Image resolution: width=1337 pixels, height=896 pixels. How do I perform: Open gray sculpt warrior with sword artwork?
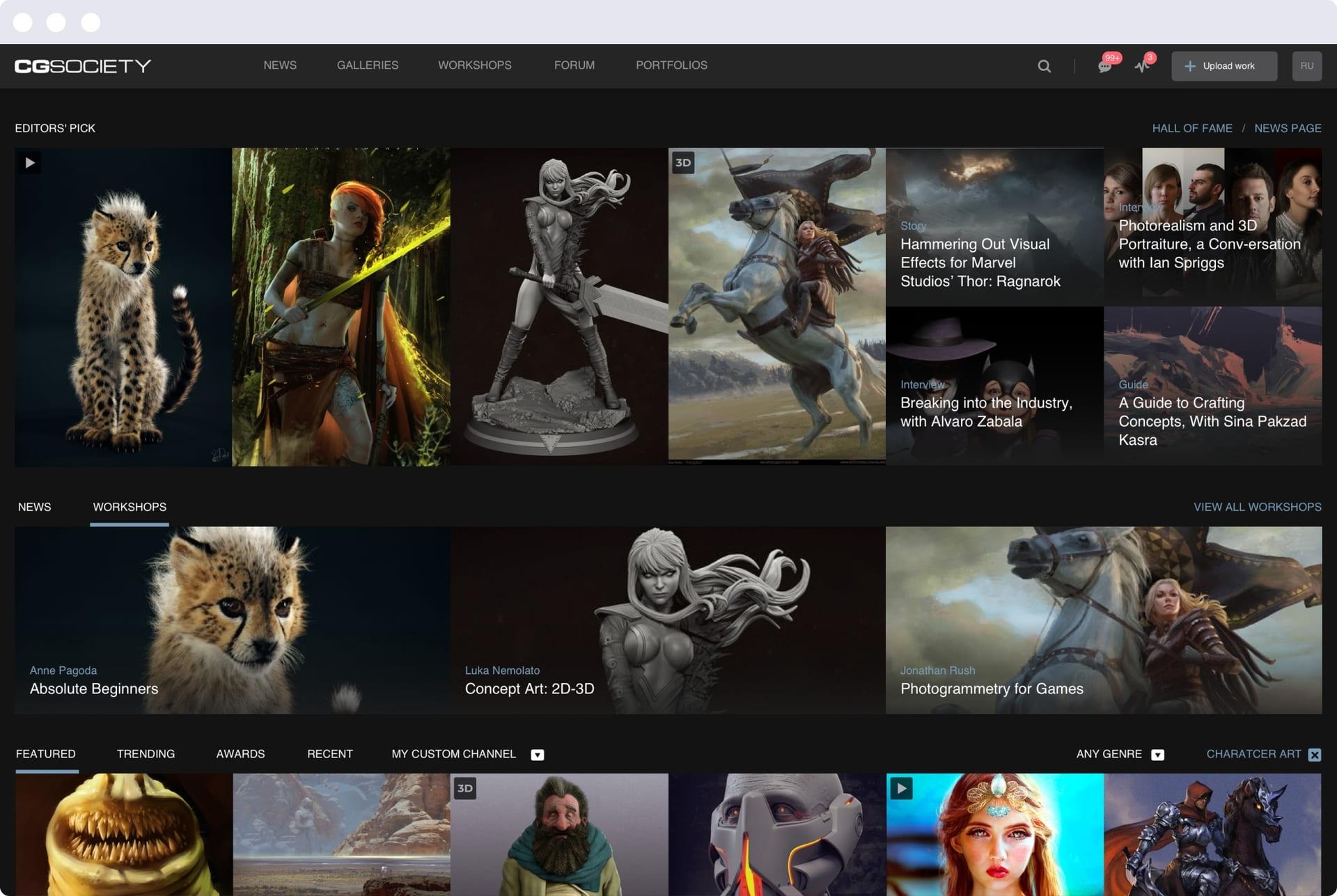tap(559, 306)
